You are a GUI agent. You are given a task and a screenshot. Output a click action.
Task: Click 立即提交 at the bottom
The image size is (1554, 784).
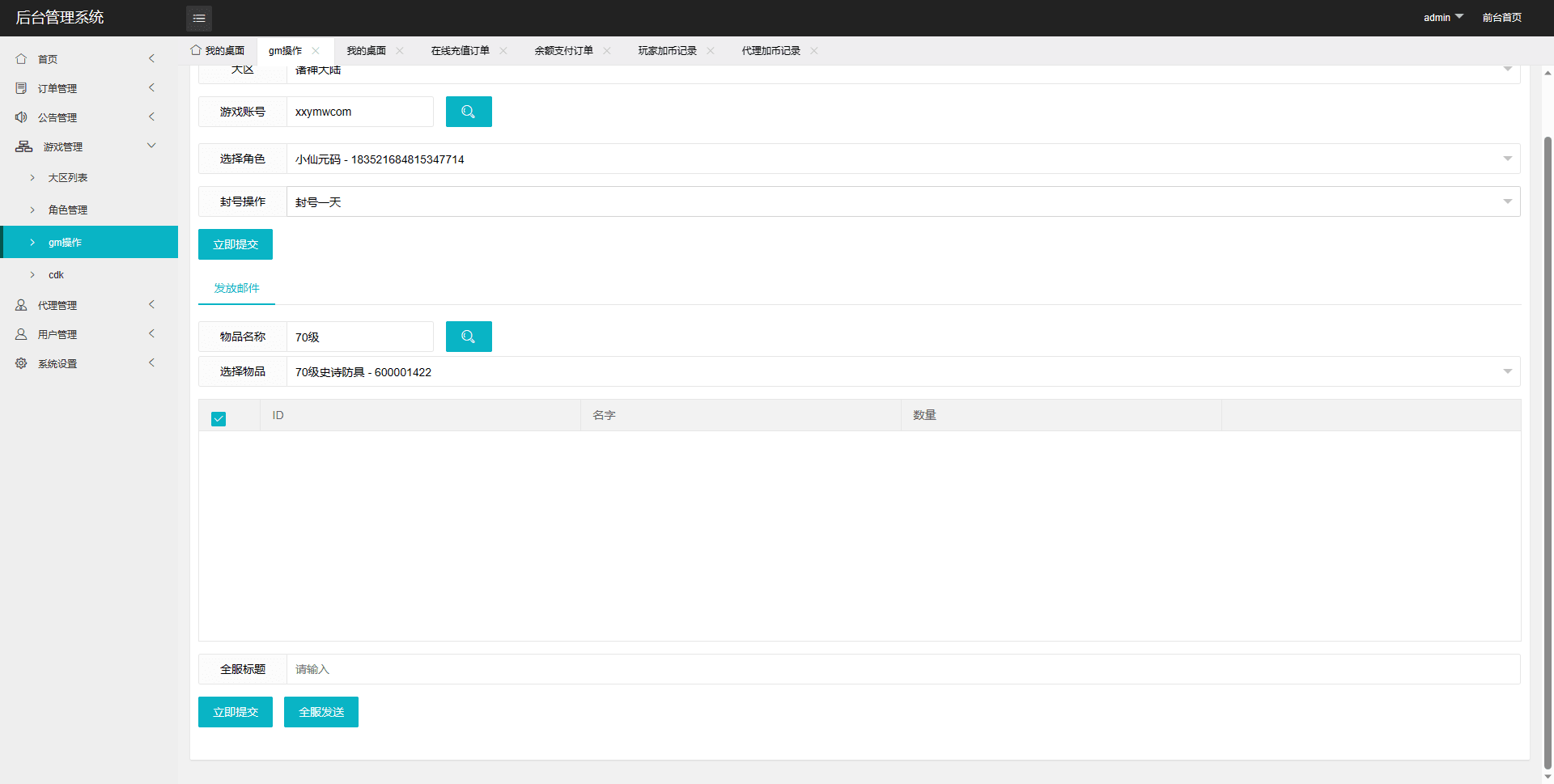coord(236,712)
